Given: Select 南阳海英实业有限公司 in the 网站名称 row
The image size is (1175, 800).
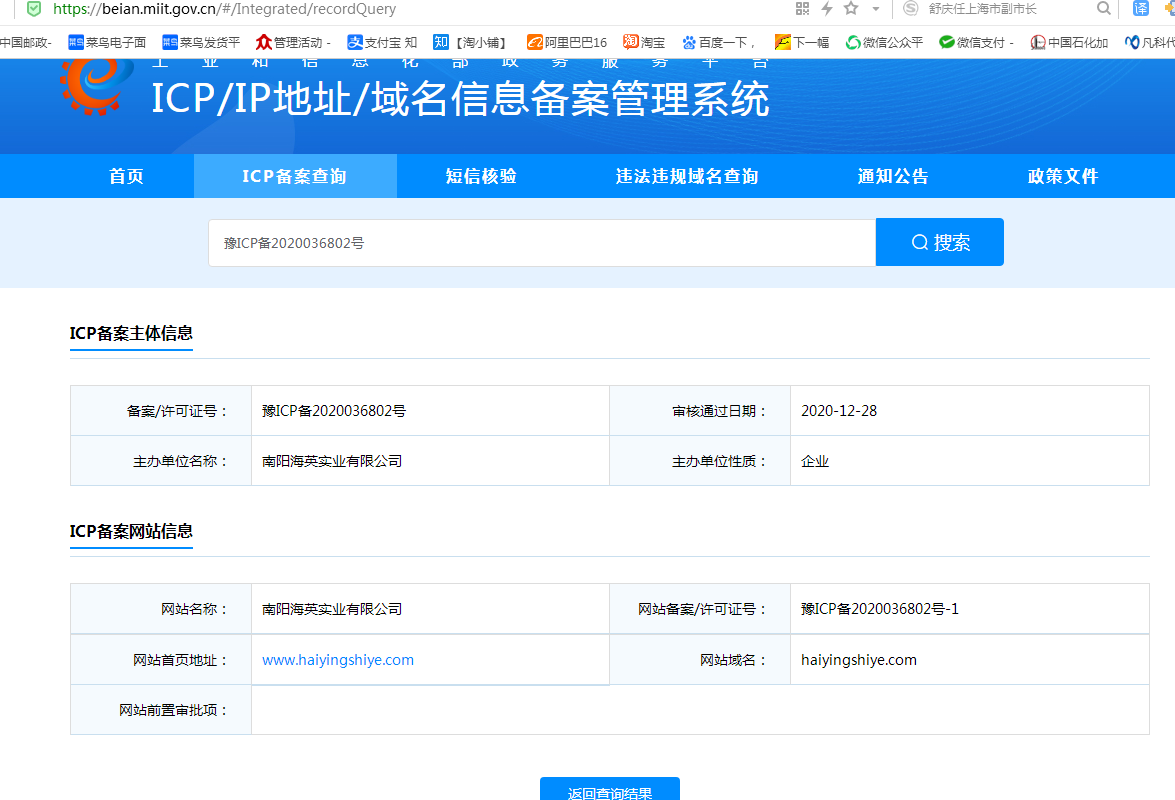Looking at the screenshot, I should (x=332, y=609).
